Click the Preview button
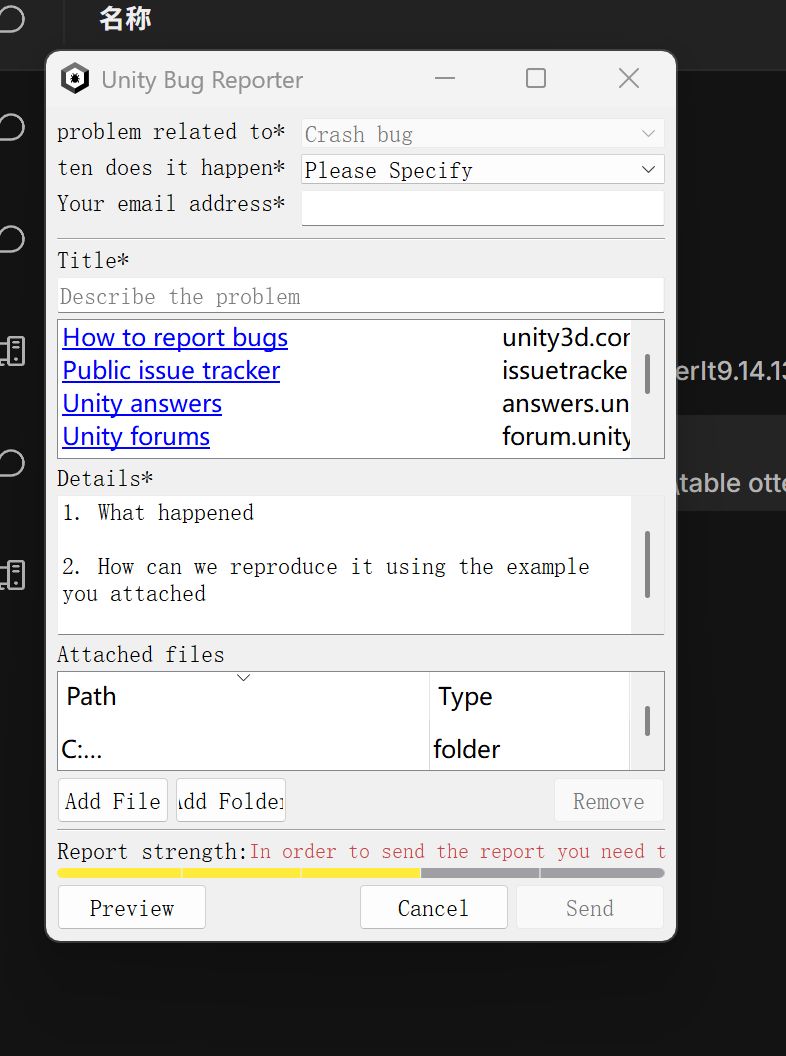 pos(132,908)
